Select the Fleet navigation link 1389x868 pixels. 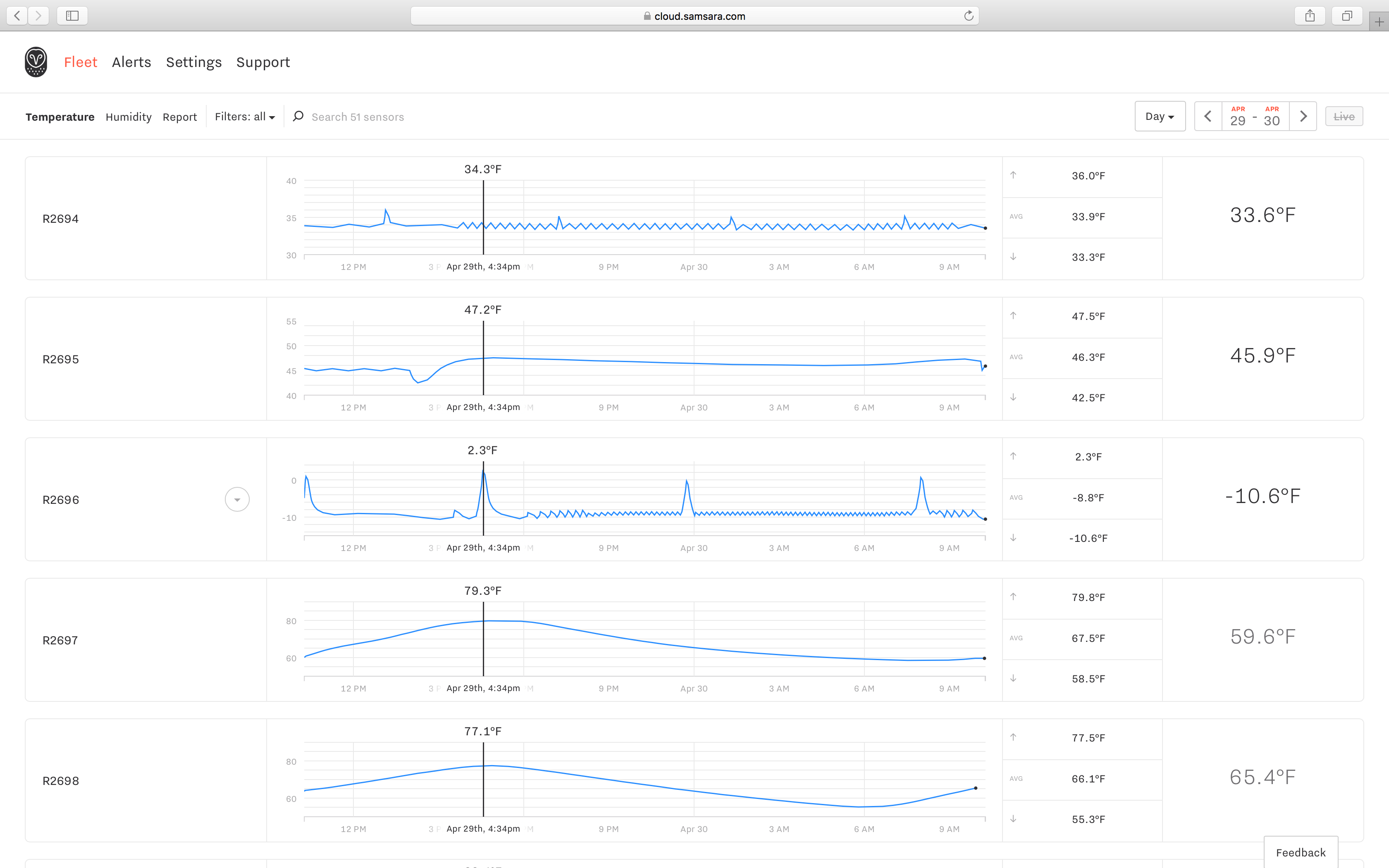tap(80, 62)
